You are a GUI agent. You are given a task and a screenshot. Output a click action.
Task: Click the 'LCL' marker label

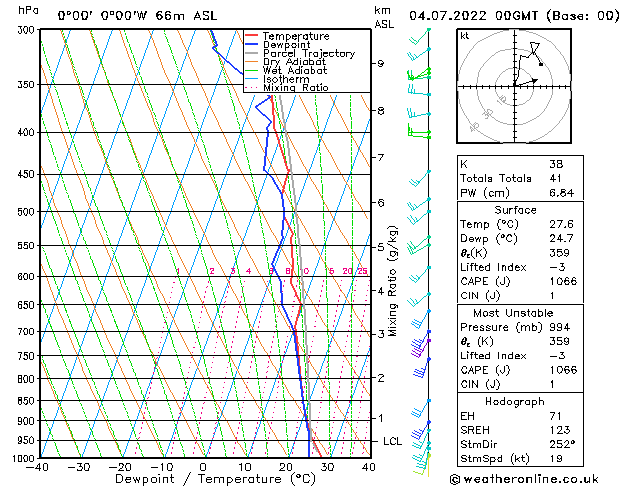click(x=392, y=441)
